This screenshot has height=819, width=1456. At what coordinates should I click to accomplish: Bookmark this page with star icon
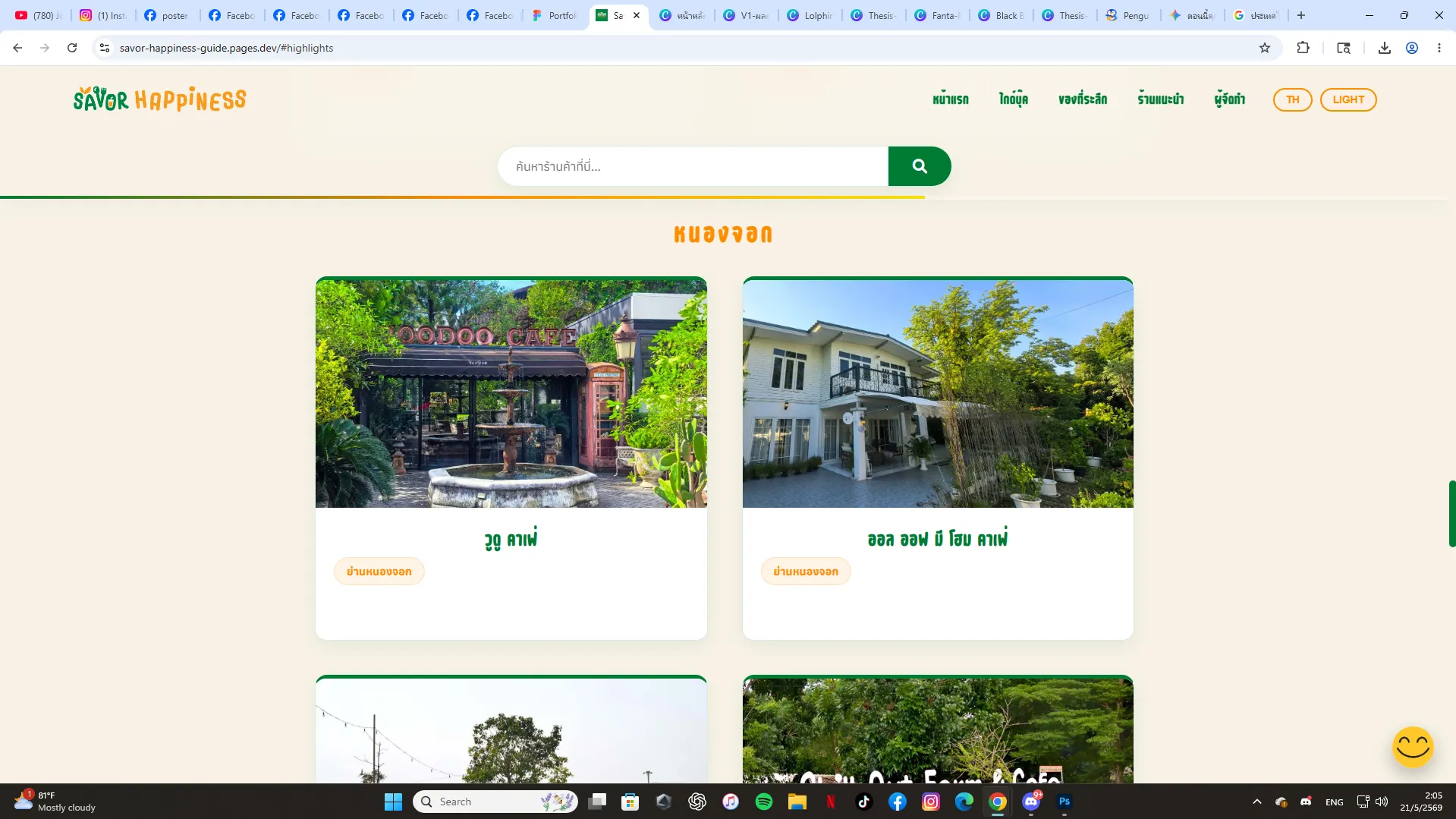[x=1265, y=48]
